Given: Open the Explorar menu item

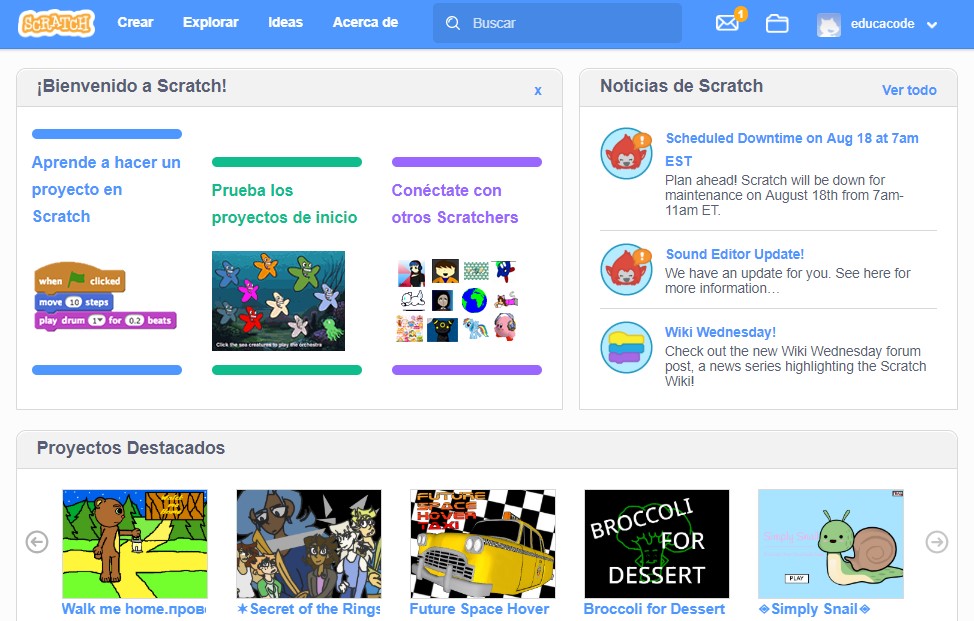Looking at the screenshot, I should pos(211,22).
